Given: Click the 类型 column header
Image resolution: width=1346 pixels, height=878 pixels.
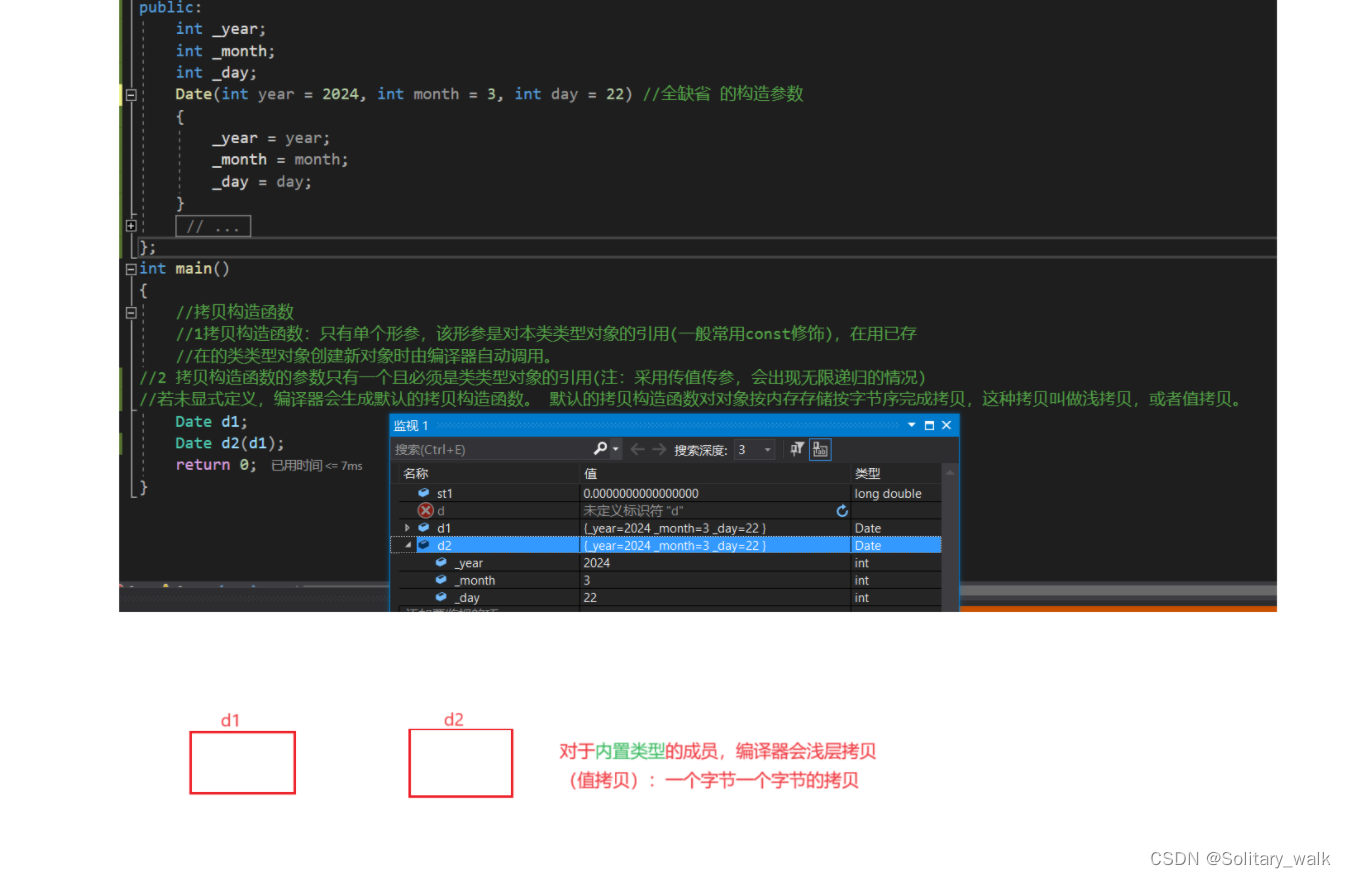Looking at the screenshot, I should tap(867, 473).
